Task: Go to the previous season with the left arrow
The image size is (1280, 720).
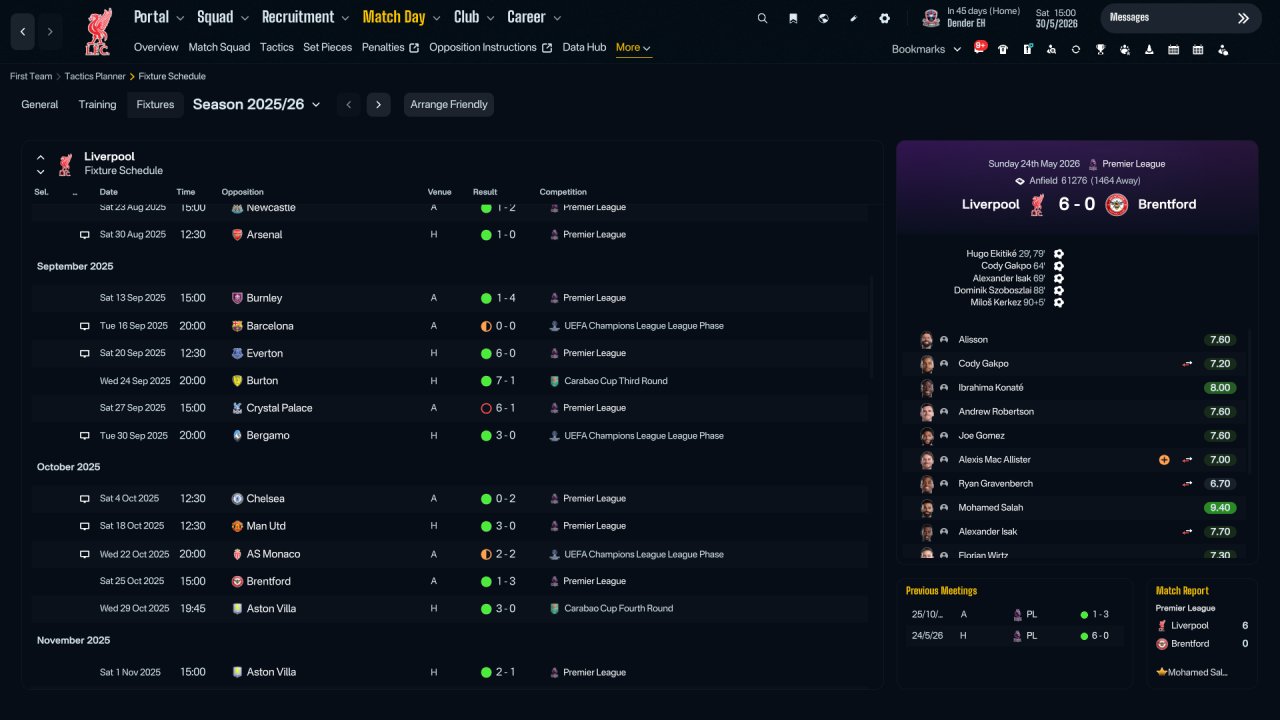Action: click(348, 104)
